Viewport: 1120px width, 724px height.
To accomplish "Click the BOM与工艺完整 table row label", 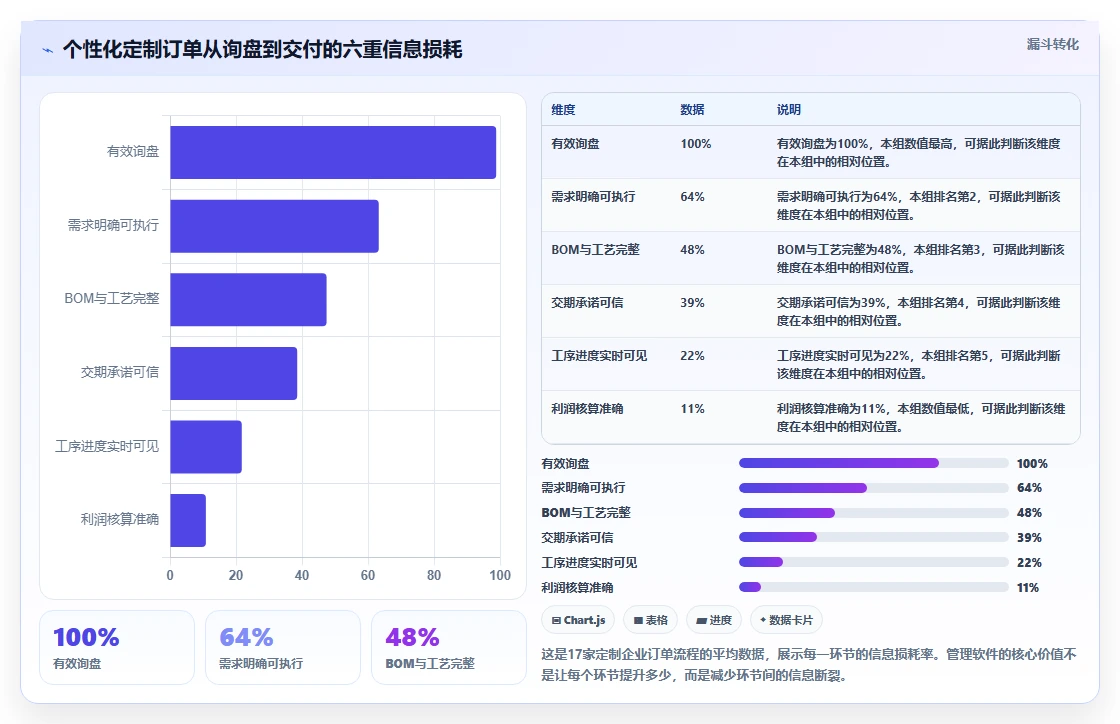I will click(x=595, y=249).
